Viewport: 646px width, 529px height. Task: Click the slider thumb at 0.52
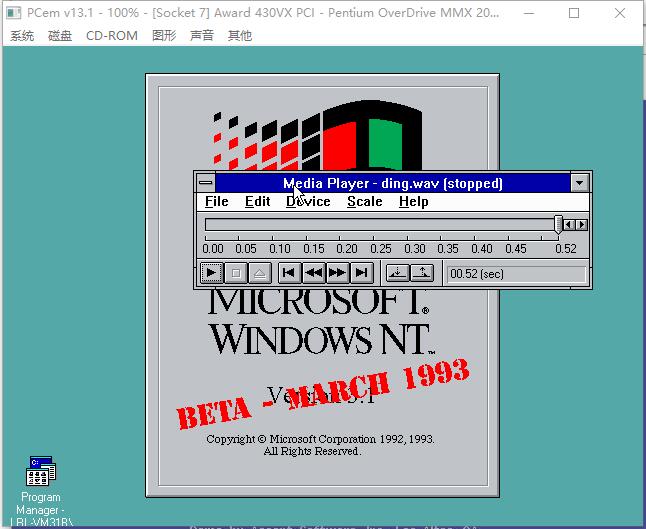pyautogui.click(x=558, y=225)
